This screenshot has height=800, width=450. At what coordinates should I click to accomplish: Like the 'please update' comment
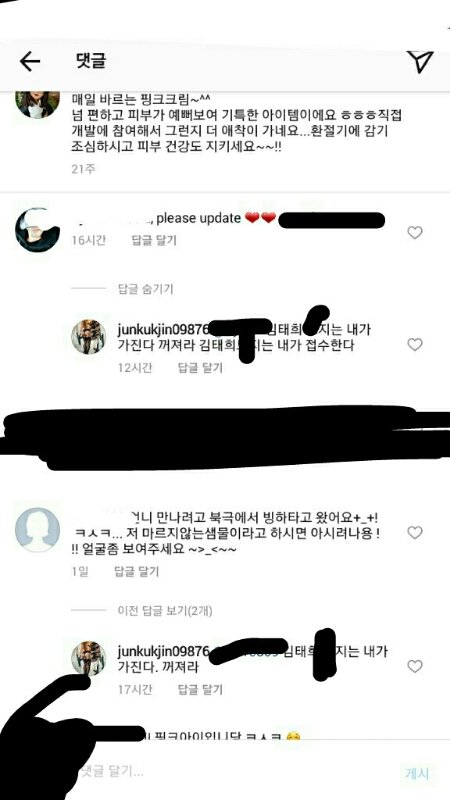(x=415, y=233)
